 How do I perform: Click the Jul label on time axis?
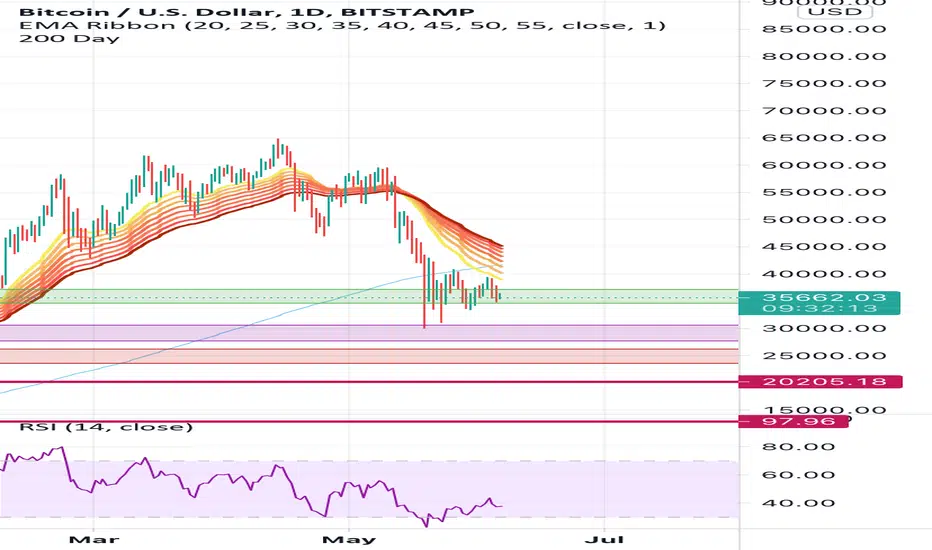(x=604, y=540)
